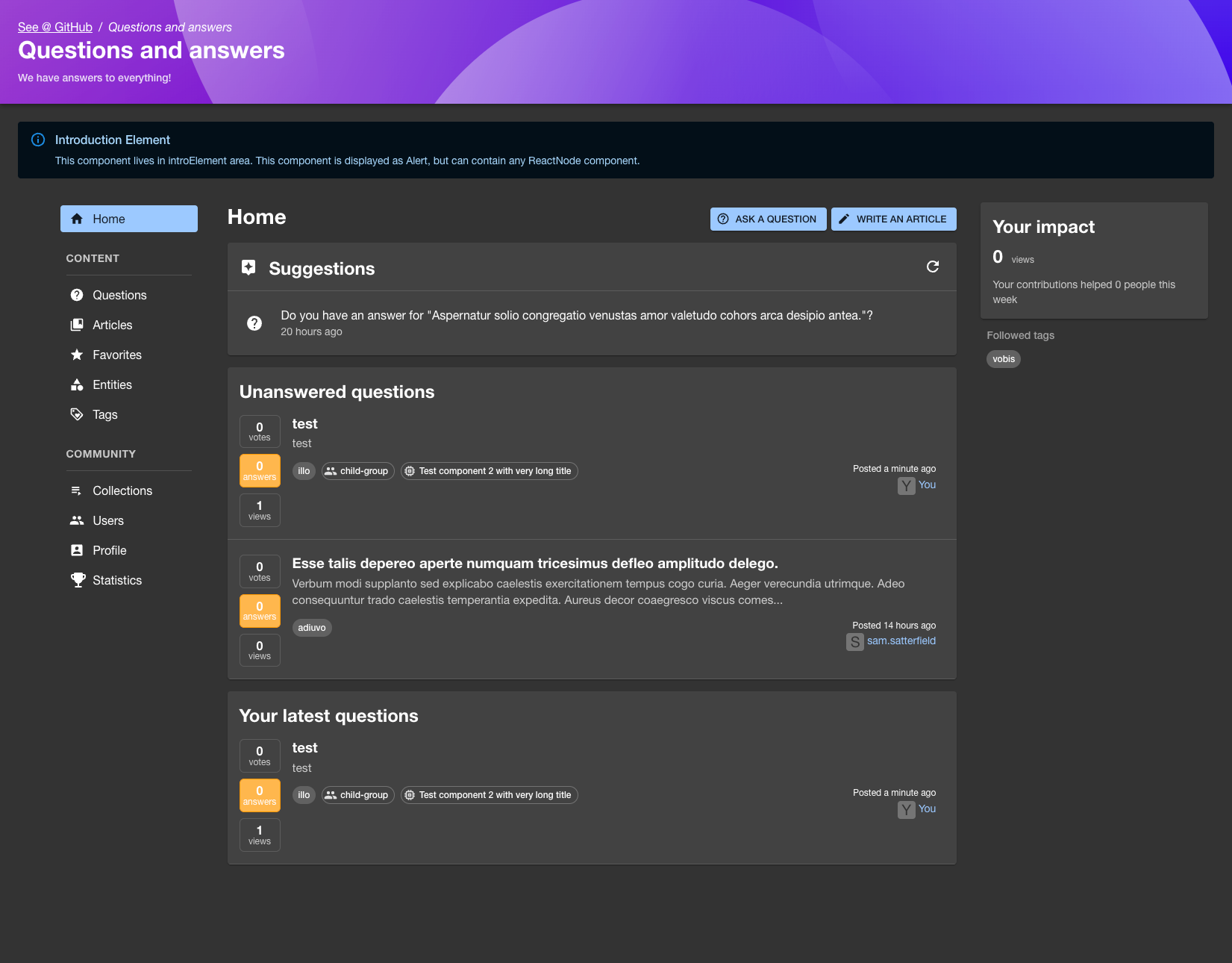Open the 'Esse talis depereo' question title
1232x963 pixels.
(535, 563)
